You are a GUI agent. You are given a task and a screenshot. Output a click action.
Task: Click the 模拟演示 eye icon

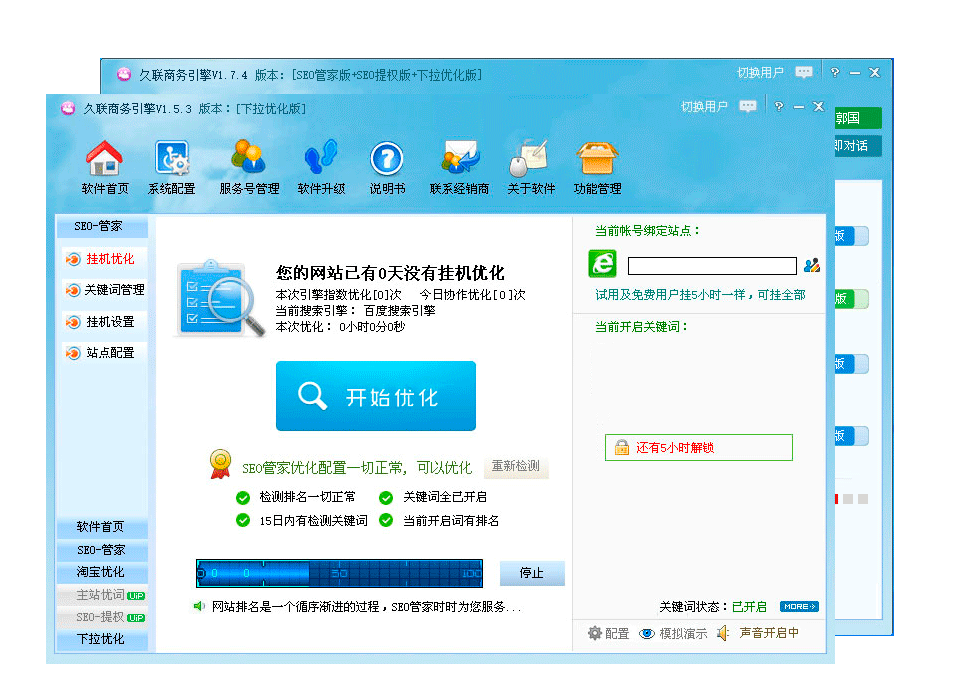click(673, 634)
